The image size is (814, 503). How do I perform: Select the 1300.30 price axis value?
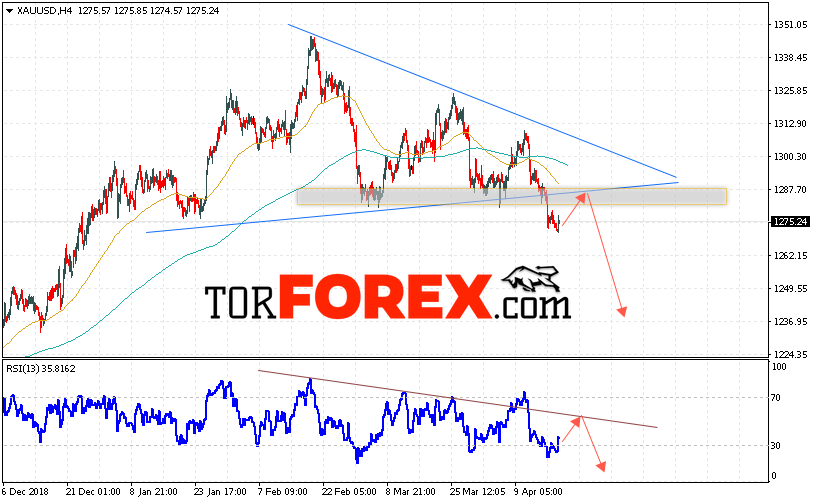[x=791, y=157]
